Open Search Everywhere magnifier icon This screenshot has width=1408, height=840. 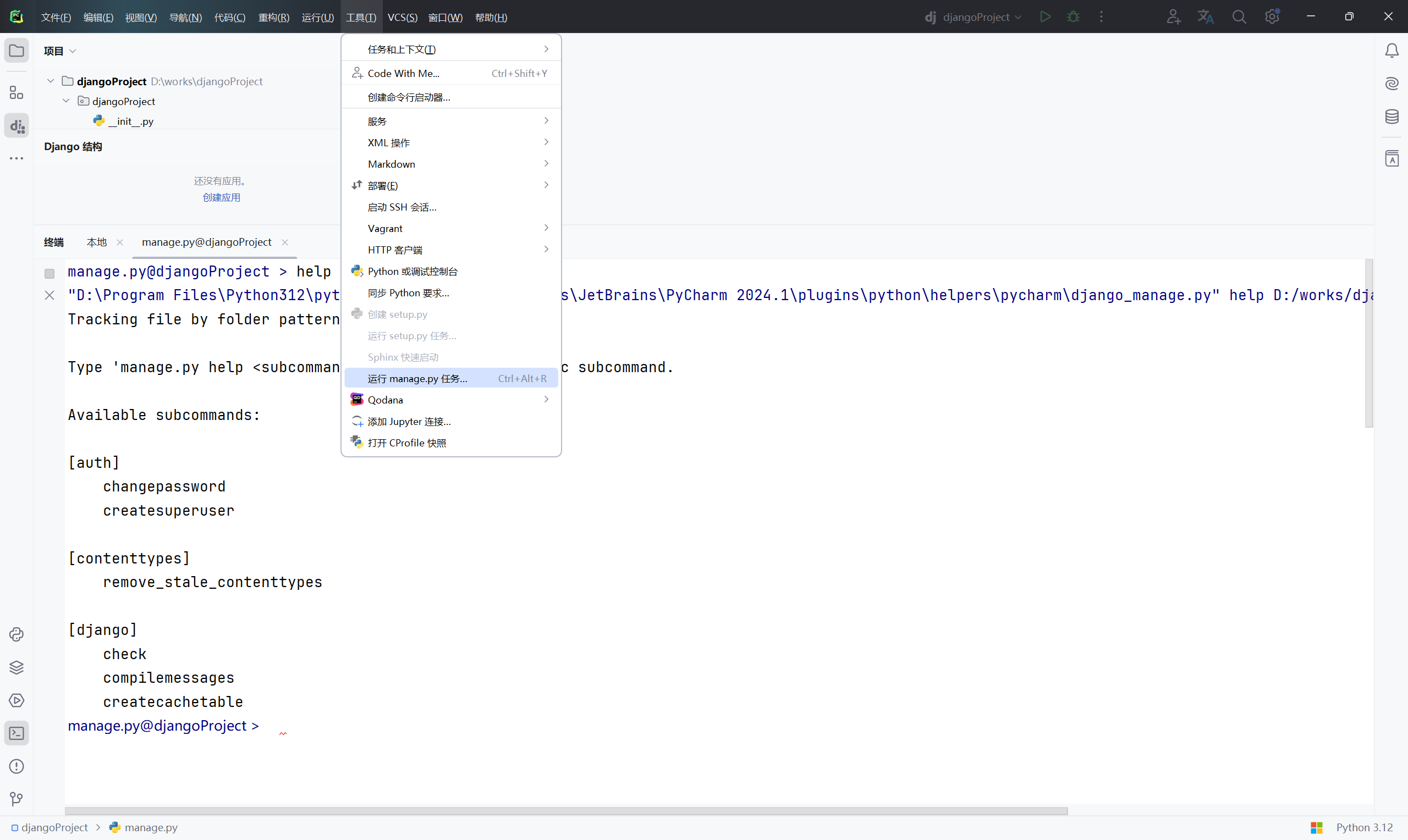[1239, 17]
